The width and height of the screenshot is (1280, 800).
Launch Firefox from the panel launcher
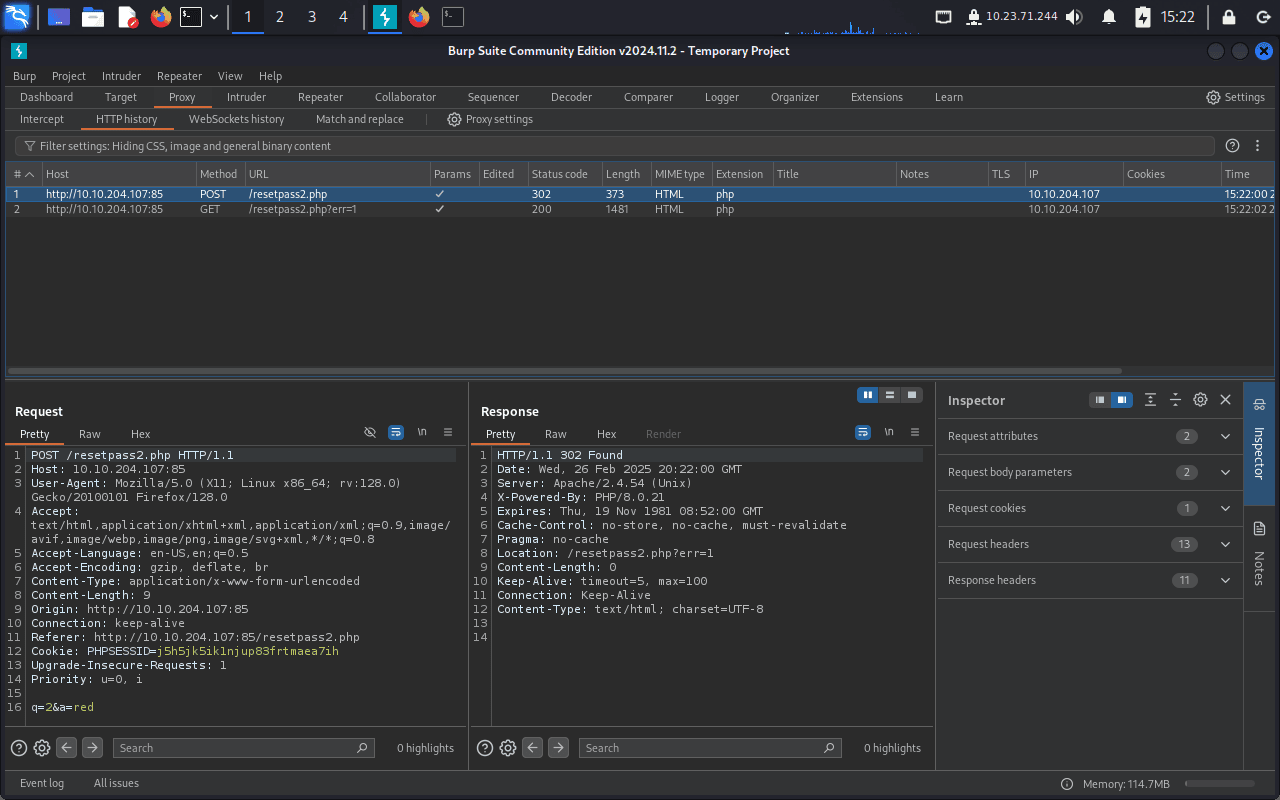(x=160, y=17)
